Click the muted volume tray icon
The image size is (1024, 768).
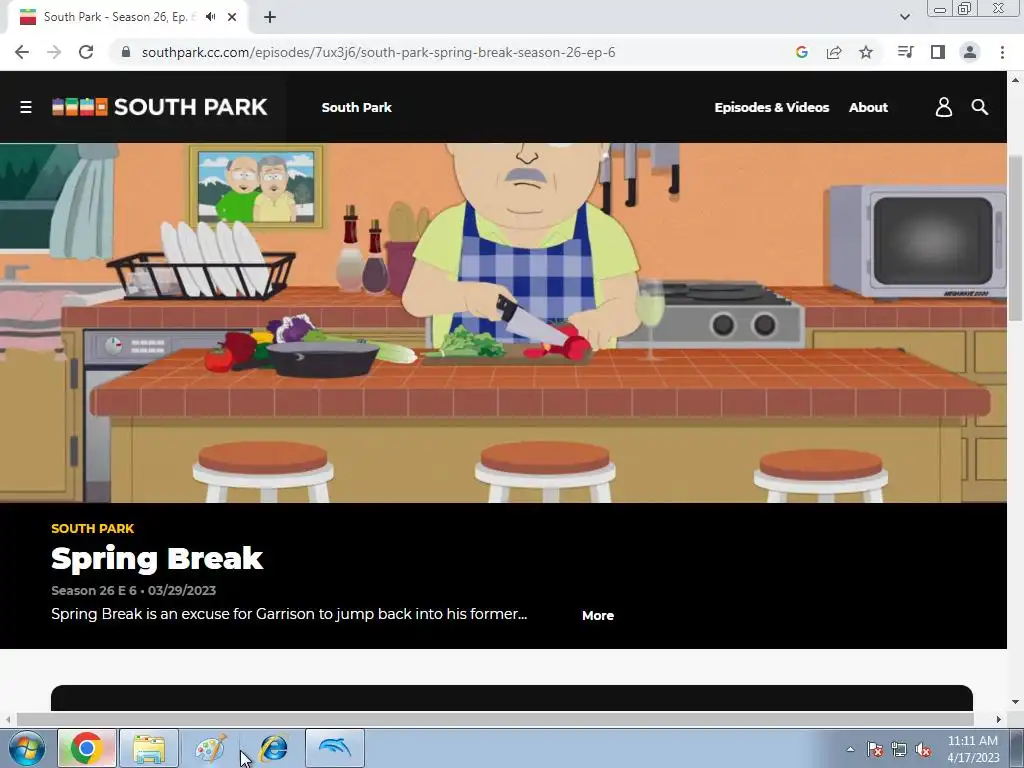tap(922, 749)
